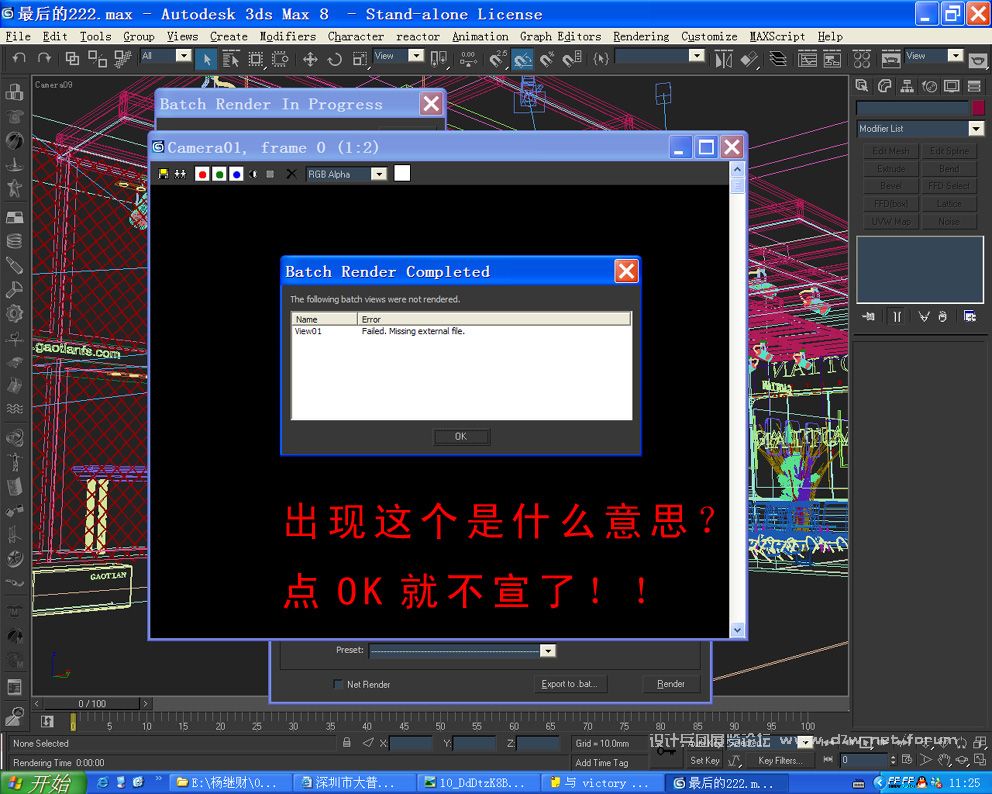
Task: Click the Undo arrow in main toolbar
Action: click(x=19, y=59)
